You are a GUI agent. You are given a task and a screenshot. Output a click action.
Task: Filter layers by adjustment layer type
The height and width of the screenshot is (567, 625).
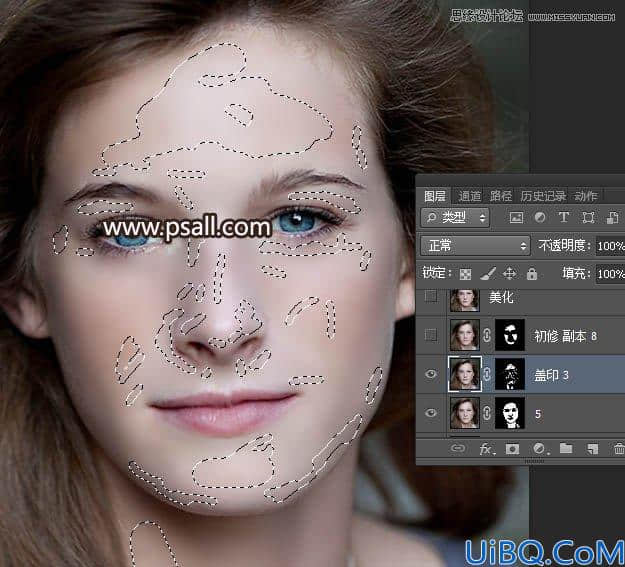[540, 217]
